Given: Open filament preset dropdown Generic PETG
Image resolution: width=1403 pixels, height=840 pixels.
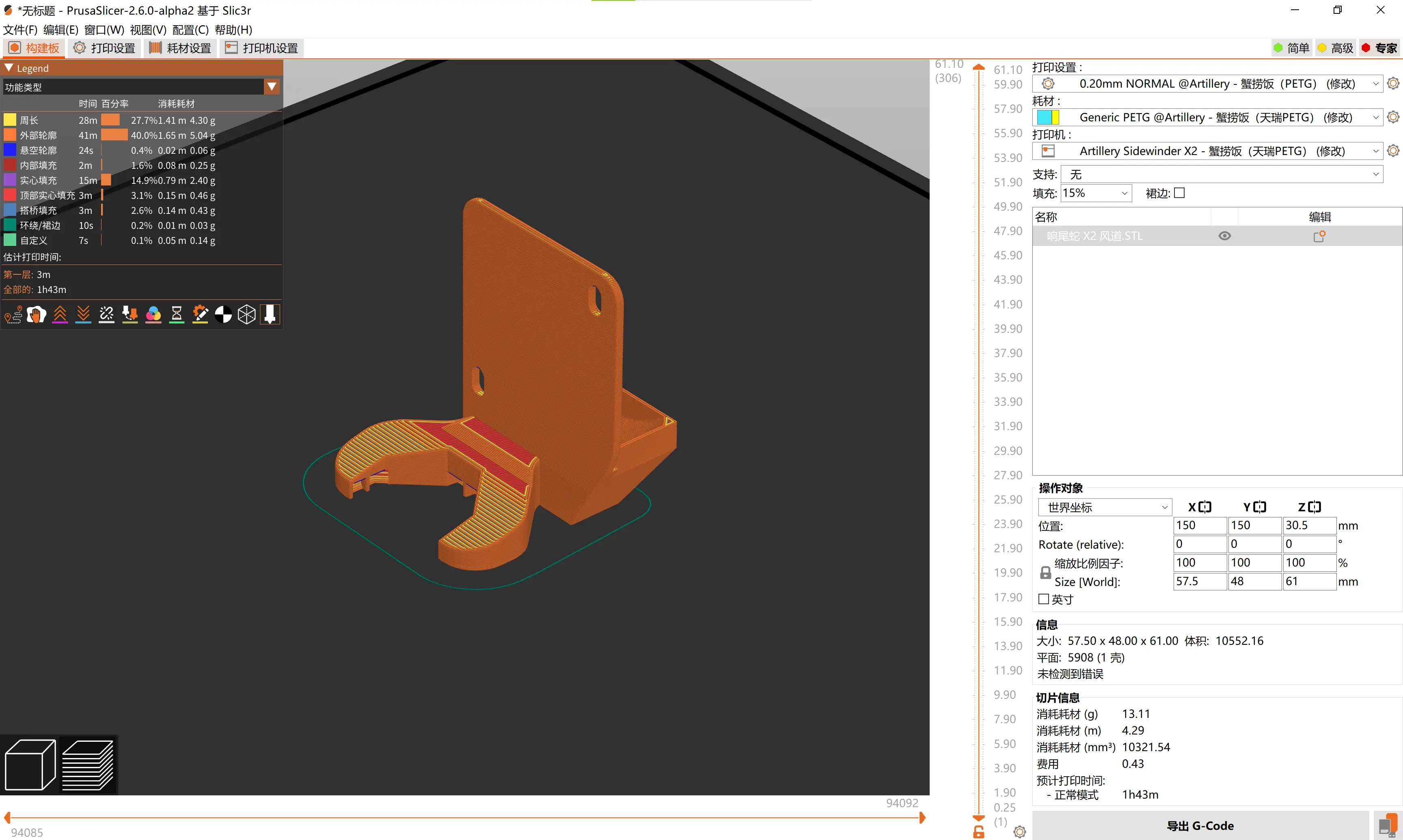Looking at the screenshot, I should 1207,117.
